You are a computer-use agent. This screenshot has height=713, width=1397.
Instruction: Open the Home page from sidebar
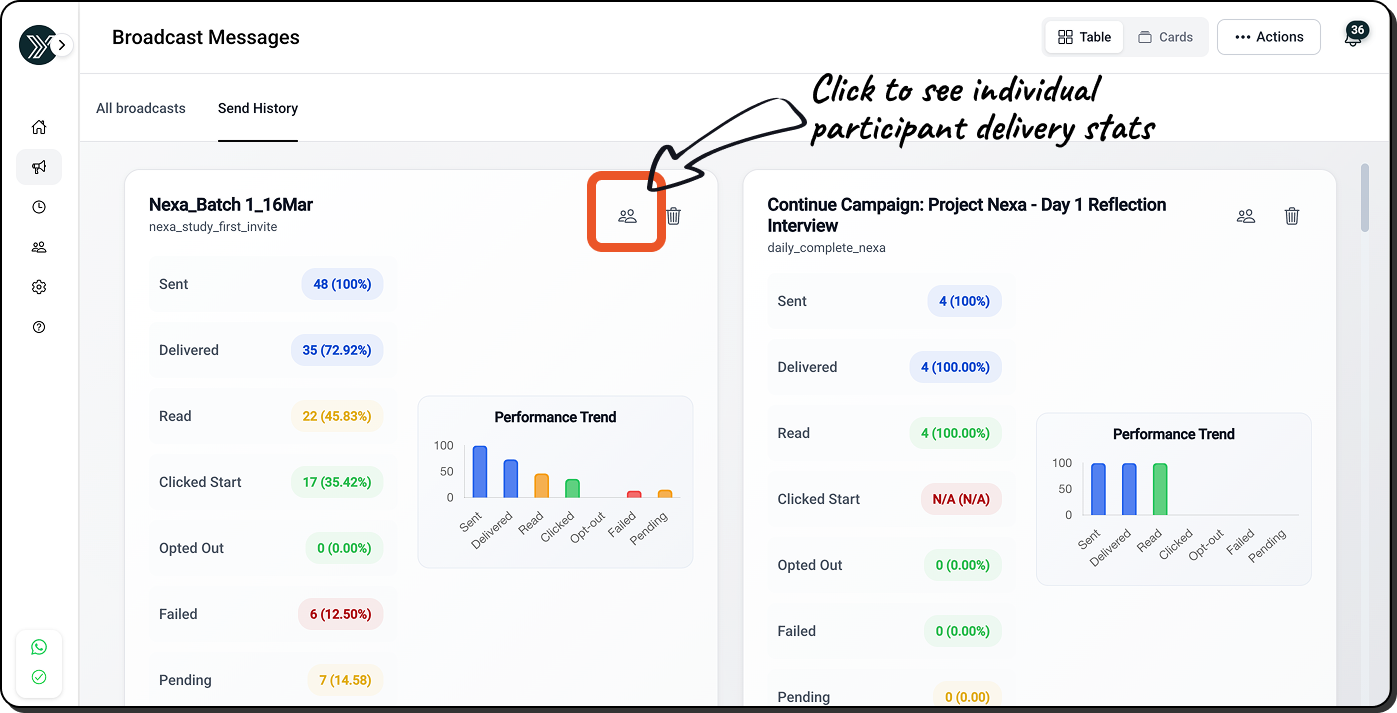[39, 127]
